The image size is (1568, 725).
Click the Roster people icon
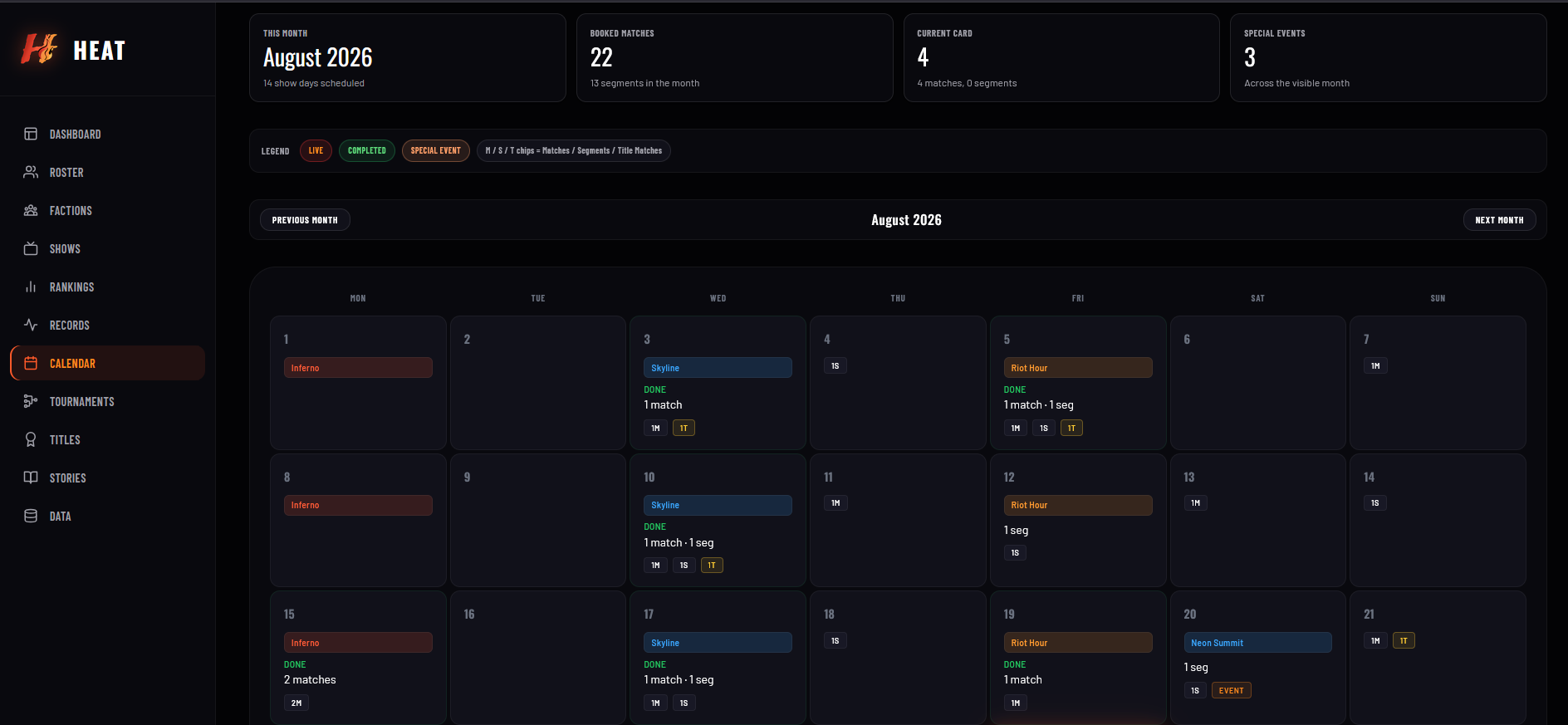click(31, 172)
